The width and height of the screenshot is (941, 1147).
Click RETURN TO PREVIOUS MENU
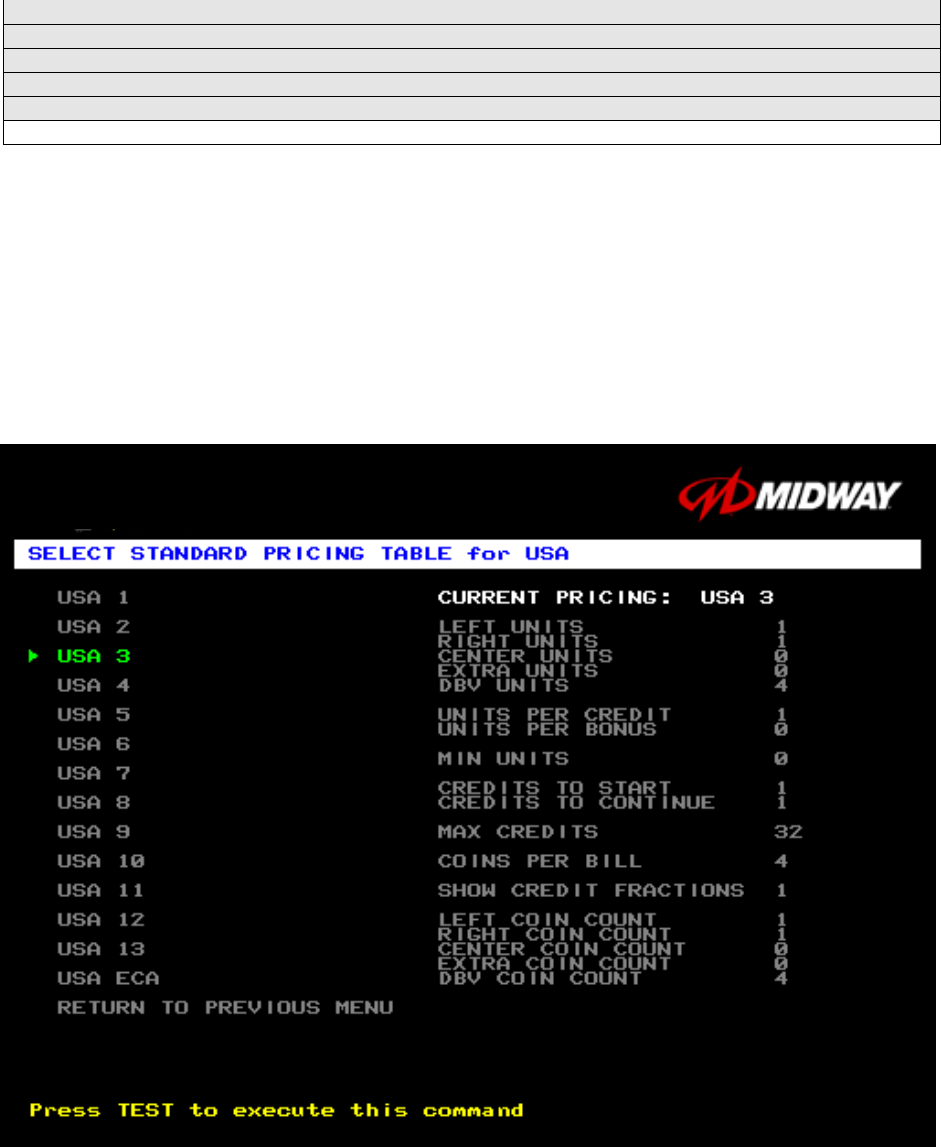(x=225, y=1007)
